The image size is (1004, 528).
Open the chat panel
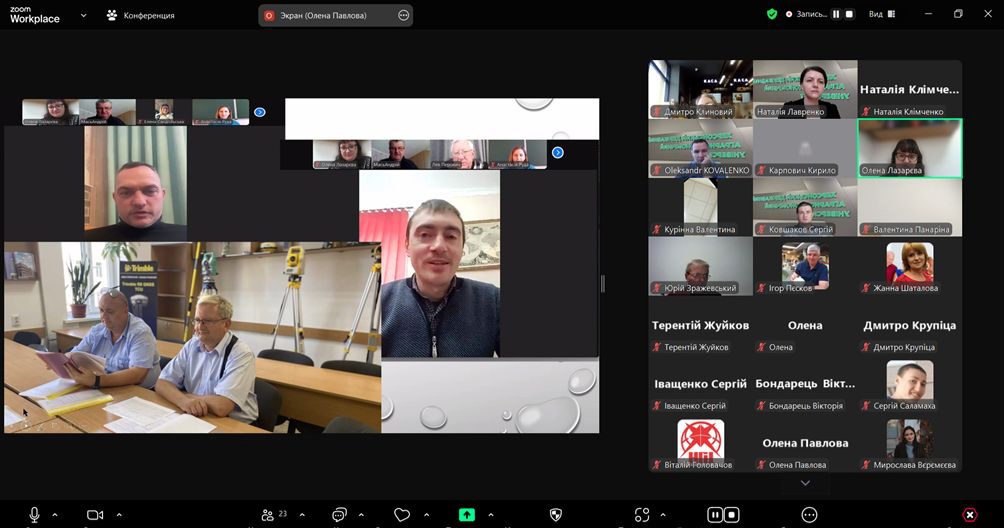coord(339,515)
